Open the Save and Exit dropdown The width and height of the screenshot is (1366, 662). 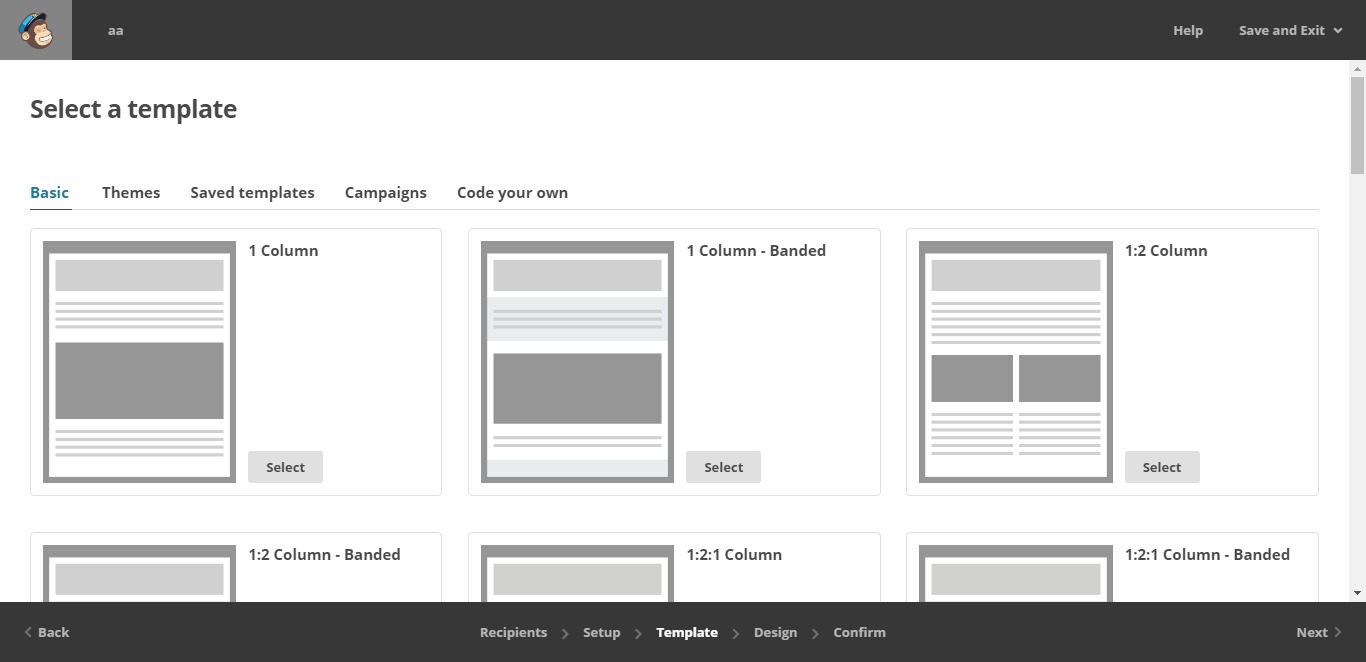click(x=1282, y=30)
